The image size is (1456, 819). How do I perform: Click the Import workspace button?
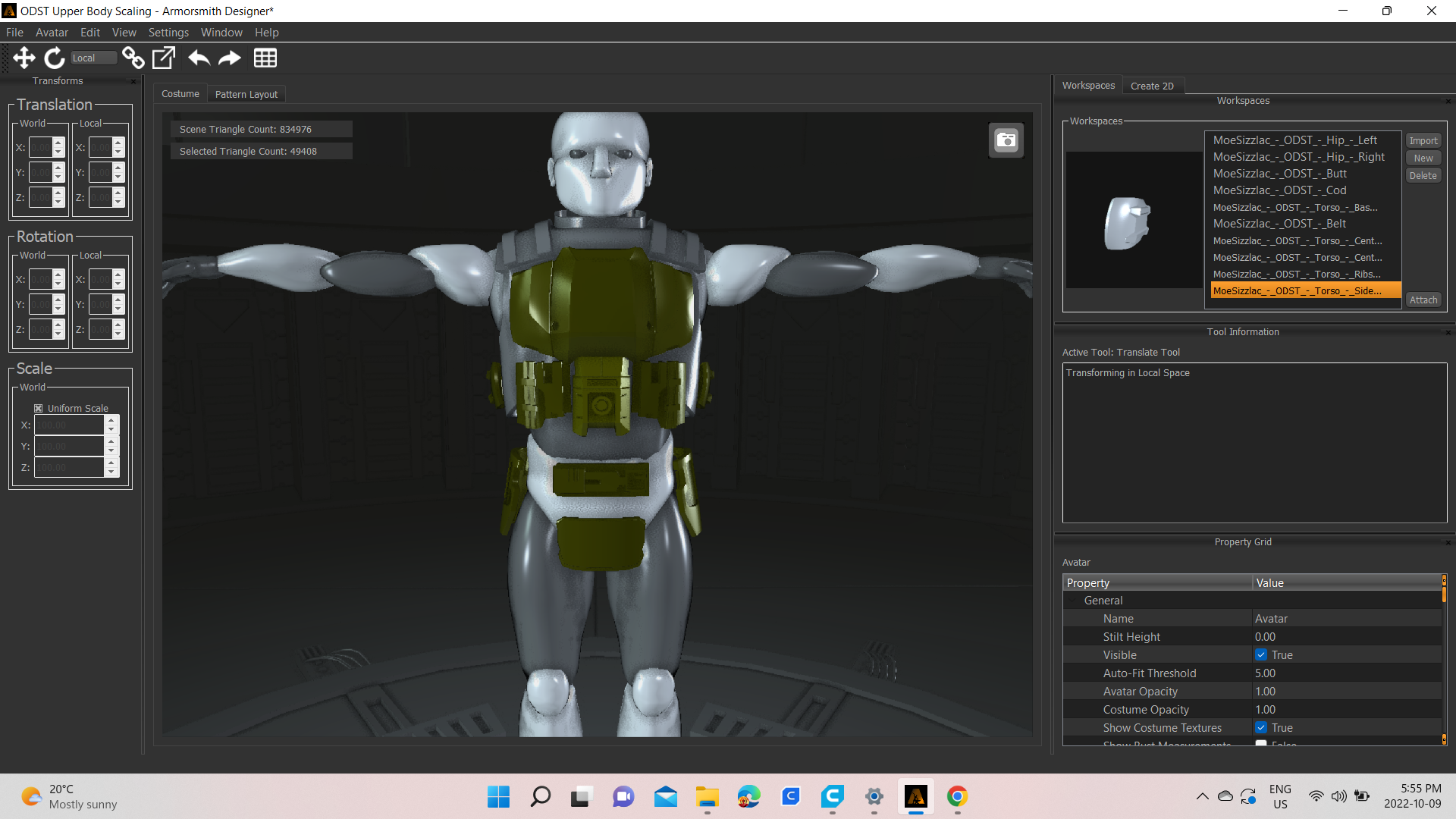pos(1423,141)
